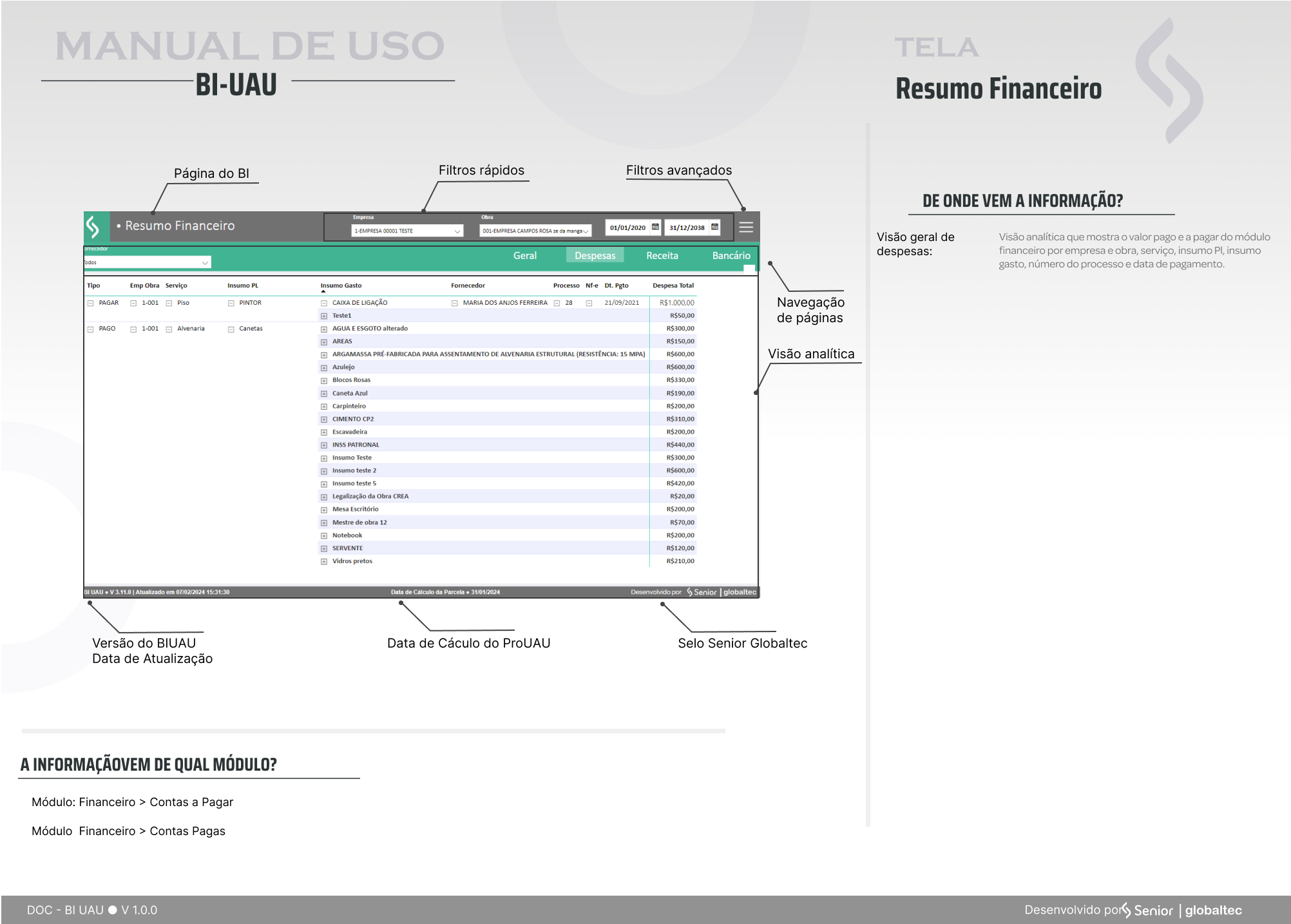Click the sort arrow under Insumo Gasto
Screen dimensions: 1291x924
tap(323, 292)
